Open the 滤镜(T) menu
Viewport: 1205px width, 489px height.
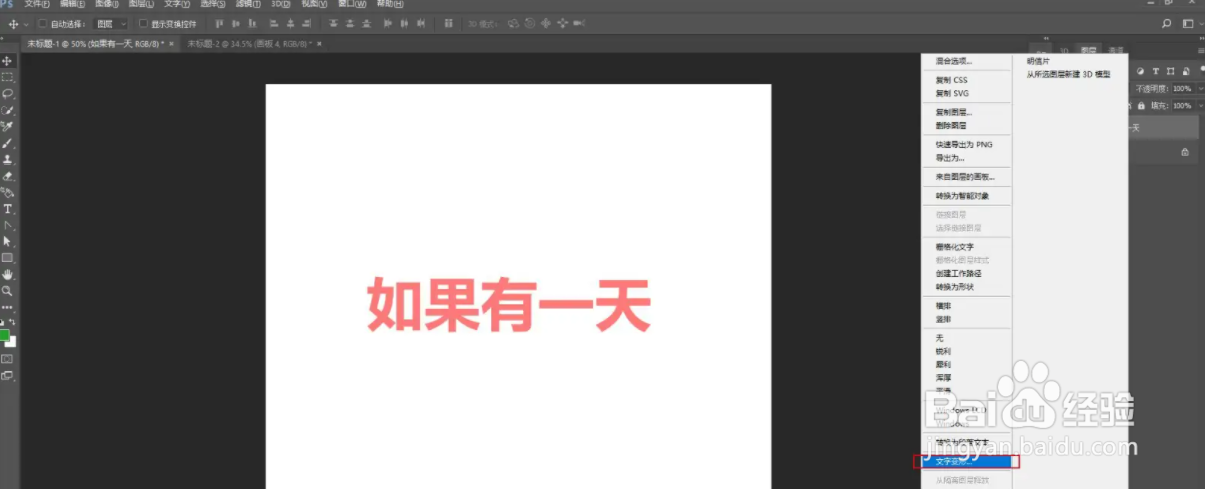pos(248,4)
